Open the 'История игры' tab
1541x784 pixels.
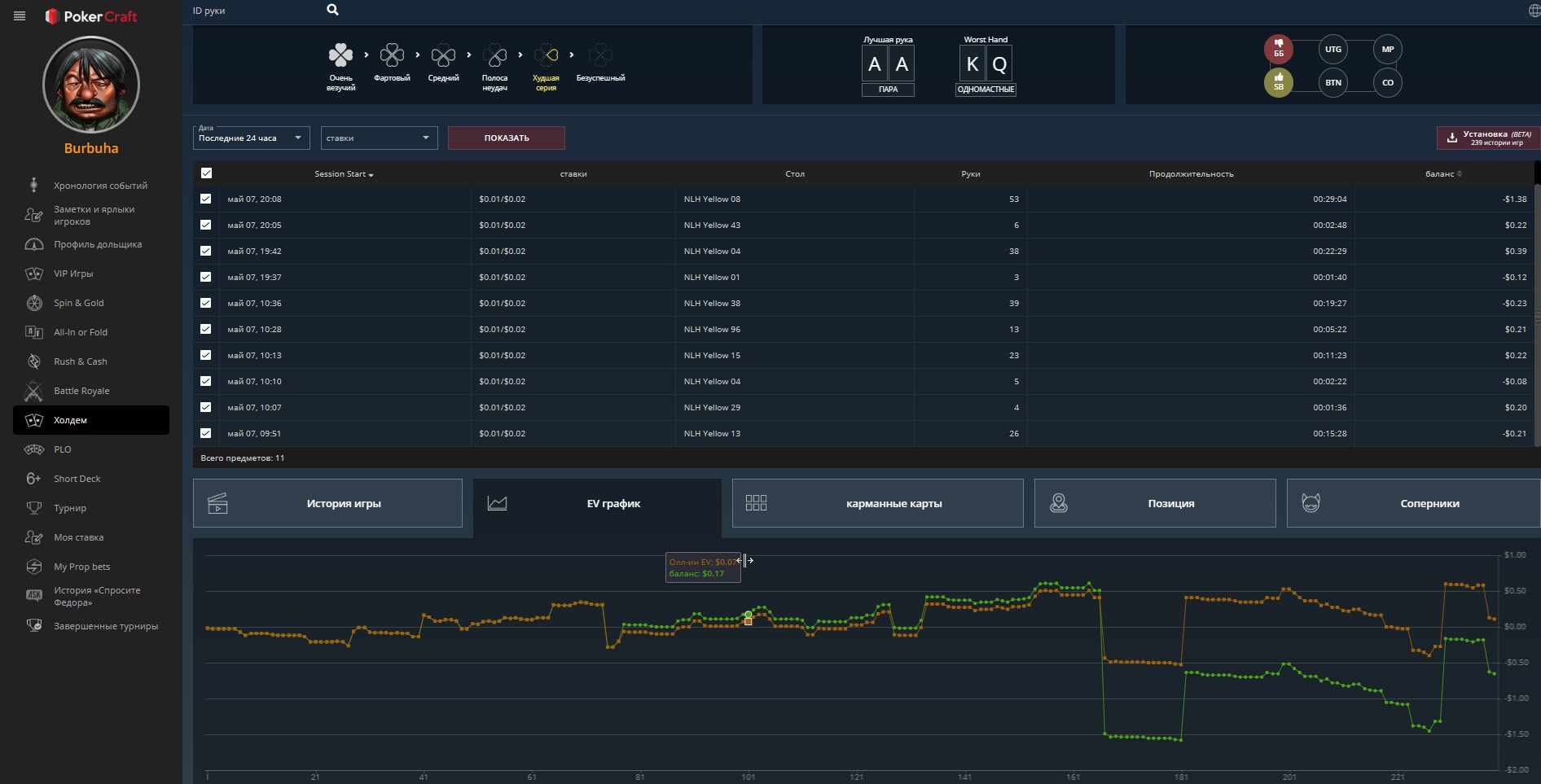point(327,503)
